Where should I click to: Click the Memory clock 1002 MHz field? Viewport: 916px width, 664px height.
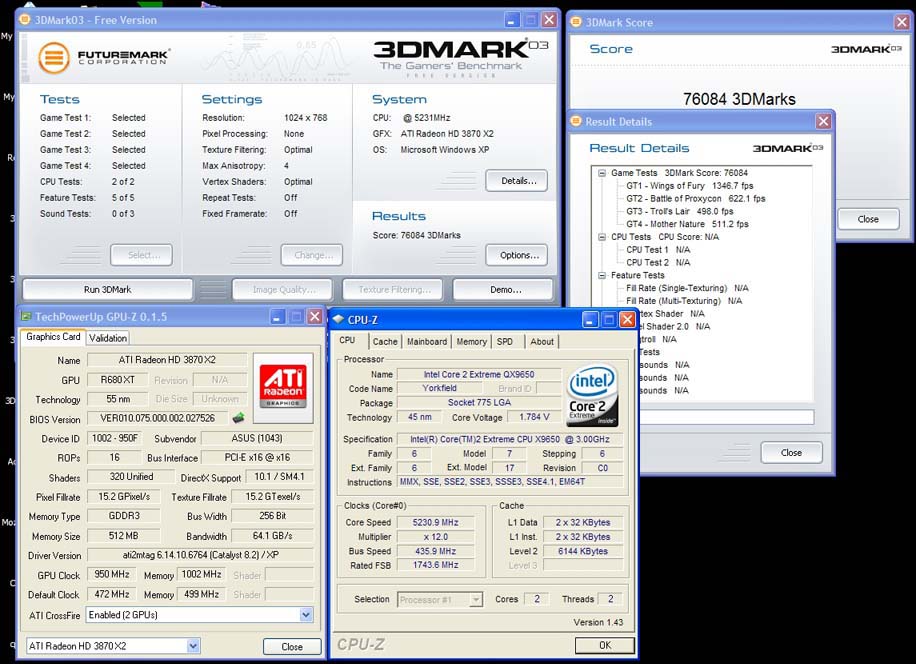pos(202,575)
